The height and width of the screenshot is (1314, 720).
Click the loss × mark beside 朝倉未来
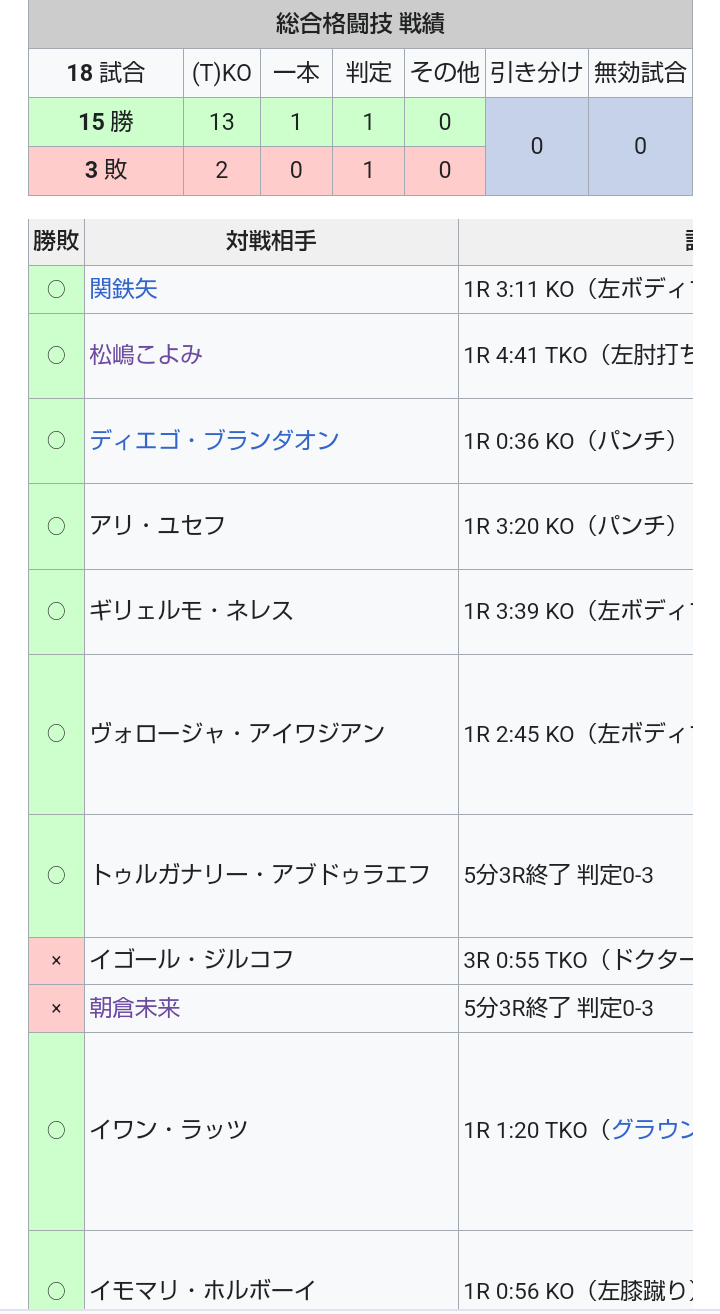click(56, 1008)
